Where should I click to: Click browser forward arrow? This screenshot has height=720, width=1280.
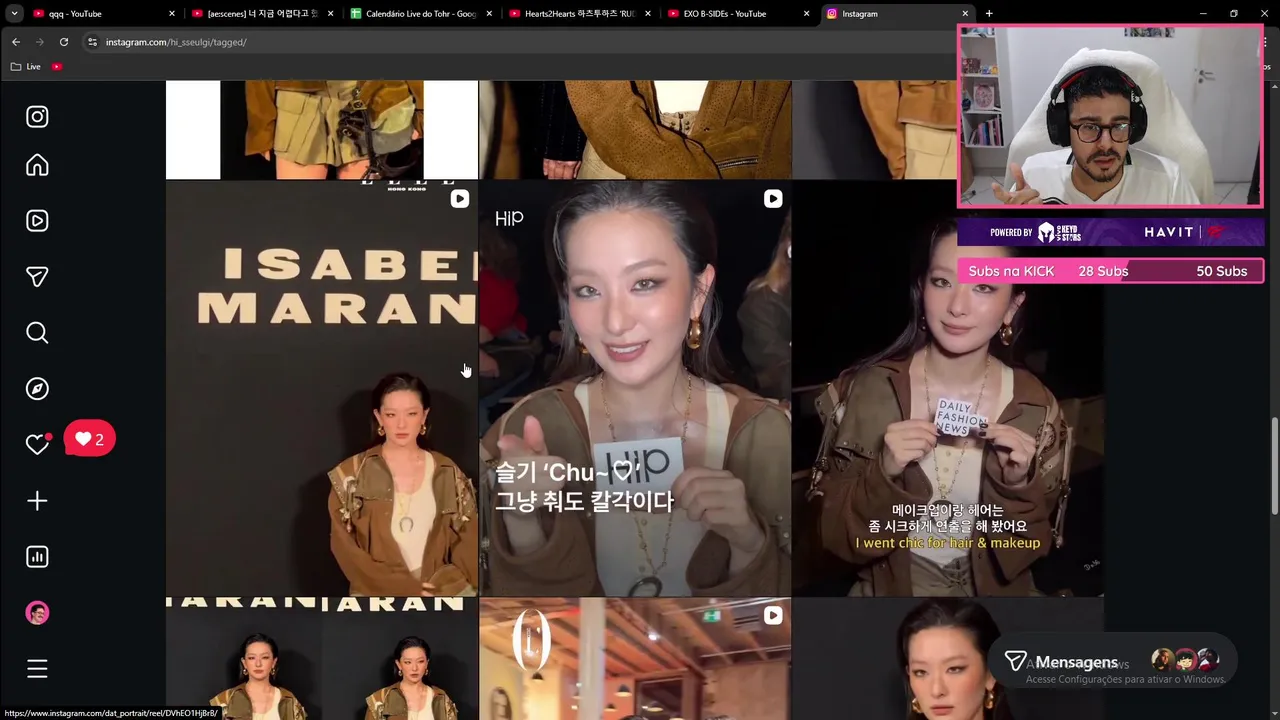pyautogui.click(x=40, y=42)
